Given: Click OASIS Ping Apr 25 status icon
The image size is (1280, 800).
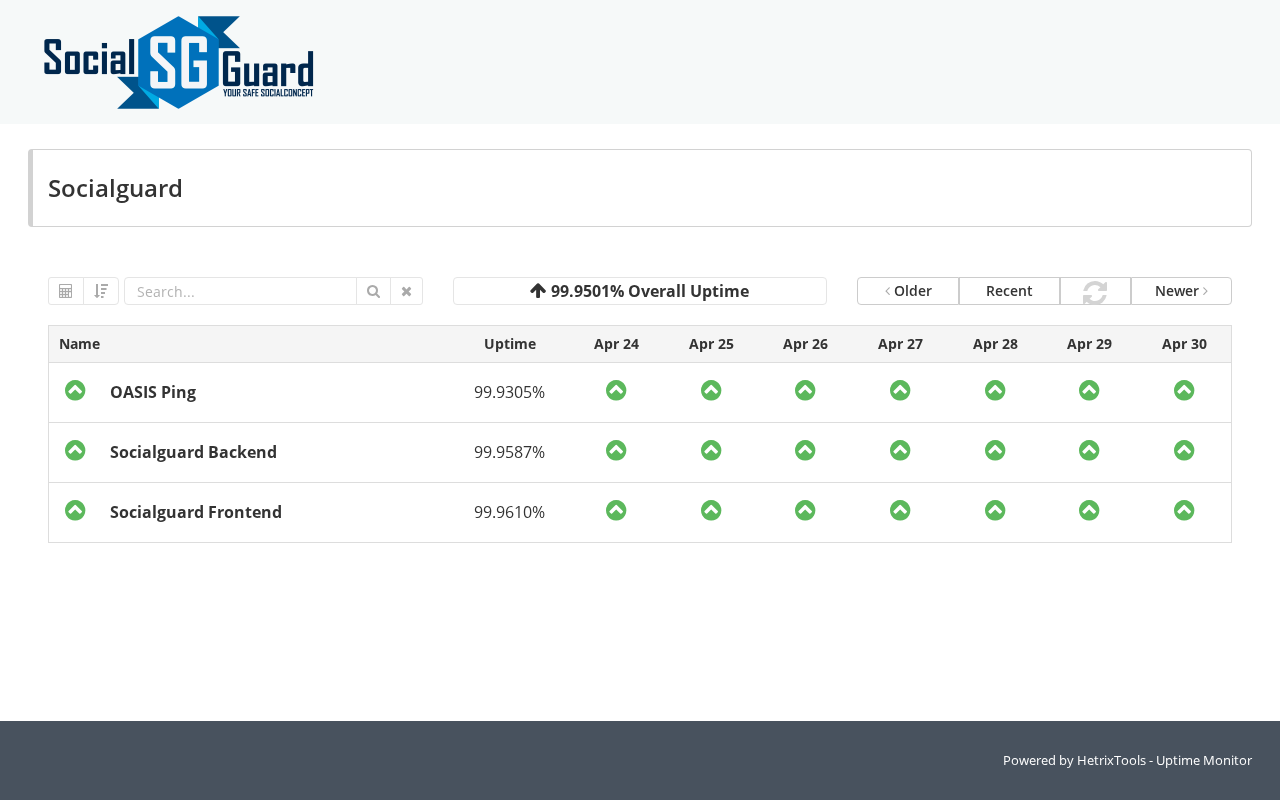Looking at the screenshot, I should (x=711, y=390).
